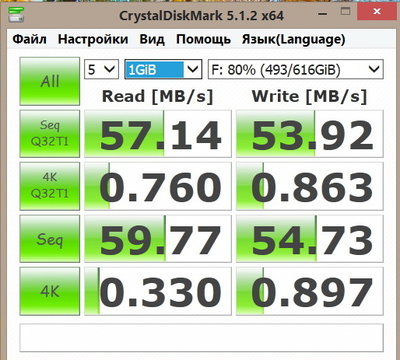Select the 4K write value 0.897

310,291
